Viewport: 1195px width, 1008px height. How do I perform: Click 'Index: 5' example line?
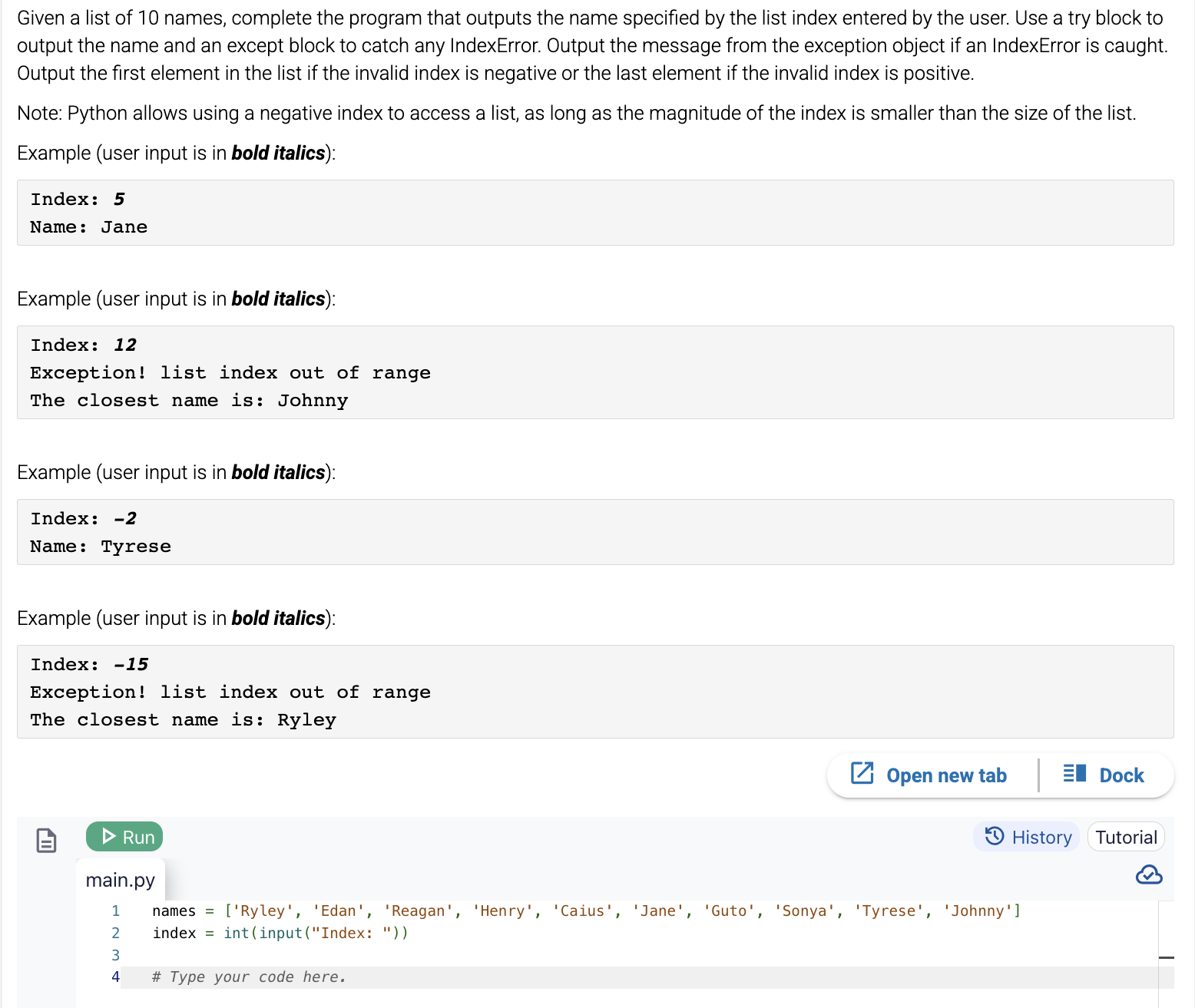[78, 200]
